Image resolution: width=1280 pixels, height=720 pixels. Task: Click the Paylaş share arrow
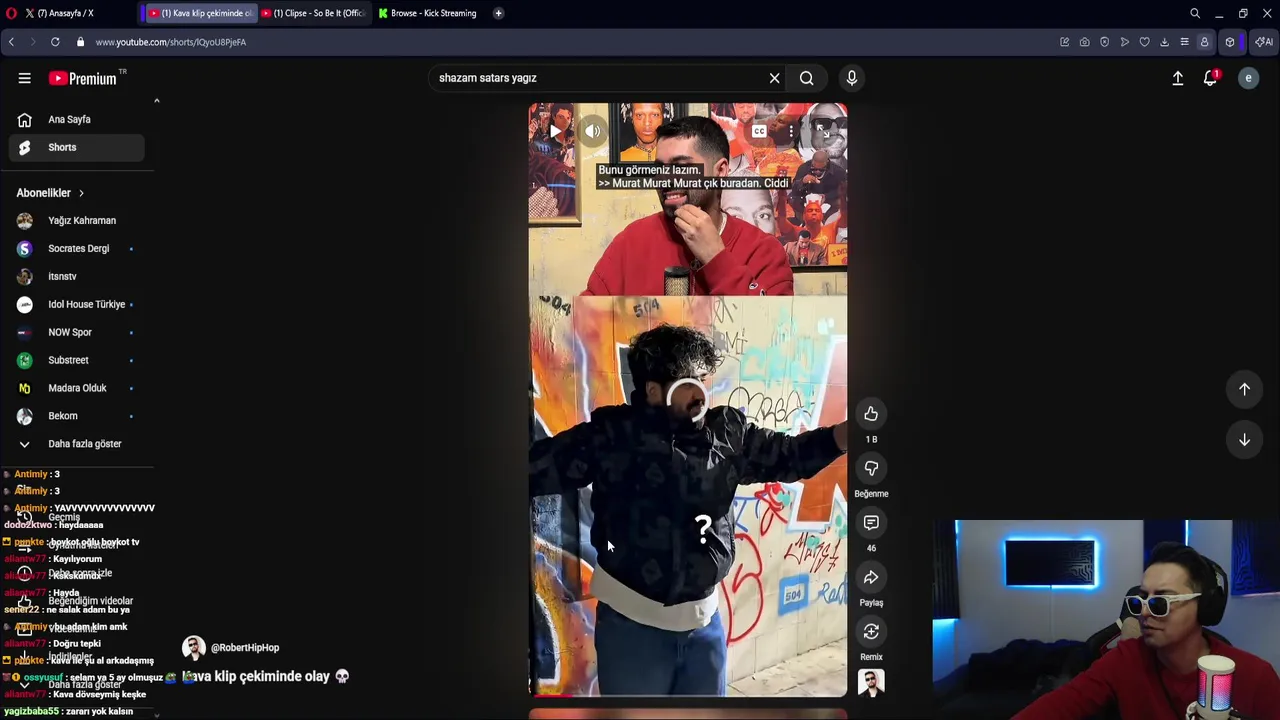871,577
